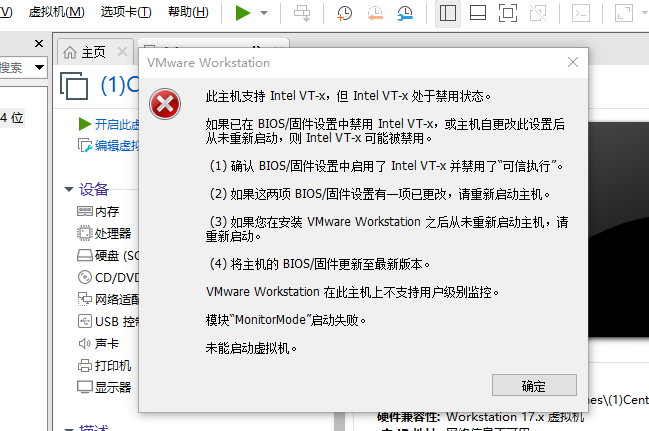
Task: Select the 打印机 device entry
Action: pyautogui.click(x=111, y=365)
